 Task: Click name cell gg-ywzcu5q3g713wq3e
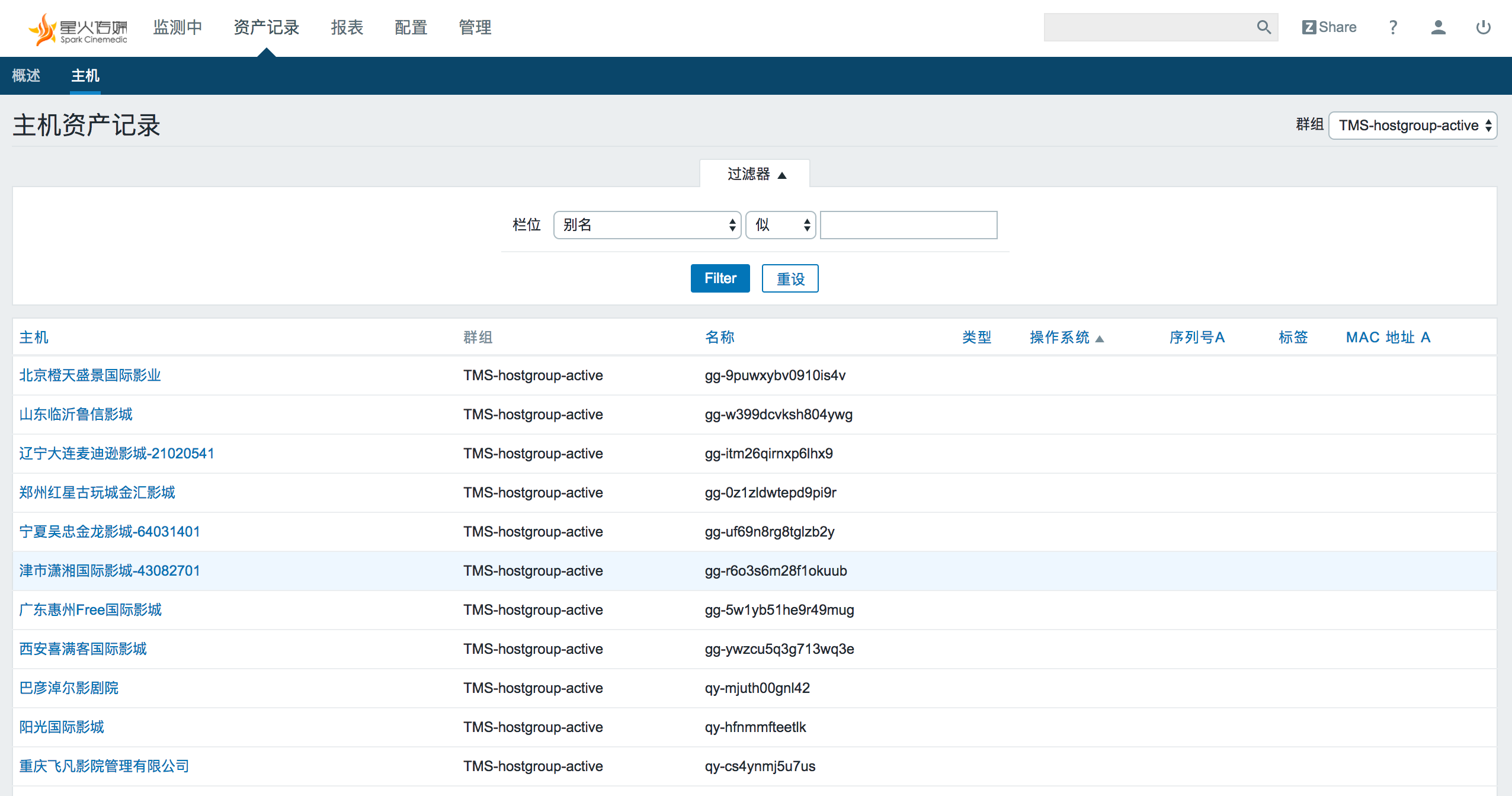(779, 649)
